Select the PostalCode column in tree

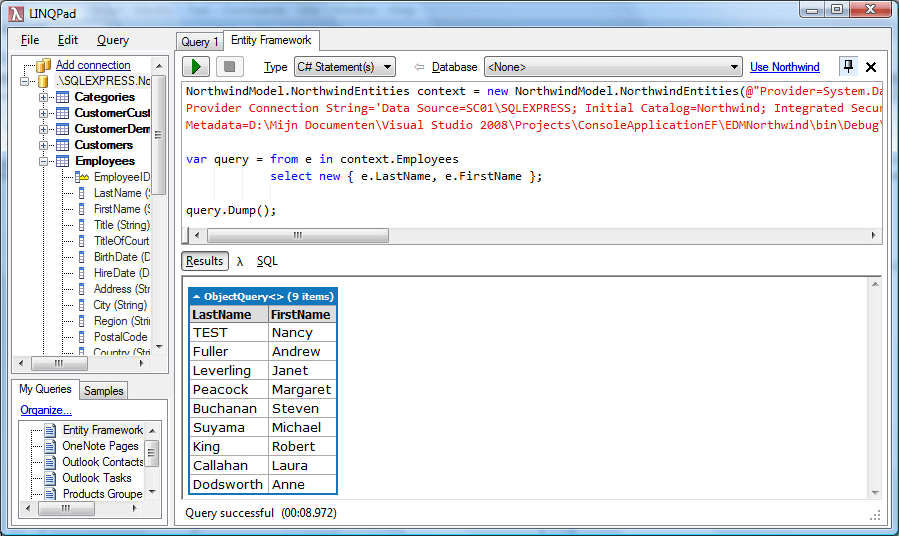(120, 337)
